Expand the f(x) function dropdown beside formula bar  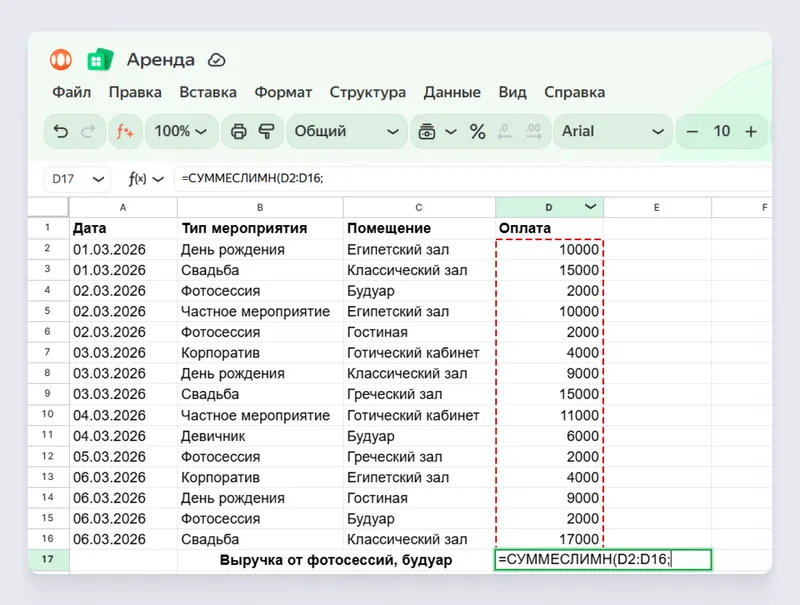point(158,179)
